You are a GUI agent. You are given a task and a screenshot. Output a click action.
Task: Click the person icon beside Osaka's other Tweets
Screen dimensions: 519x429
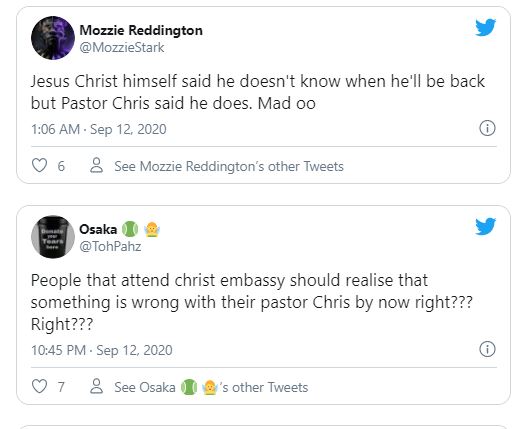pos(97,386)
